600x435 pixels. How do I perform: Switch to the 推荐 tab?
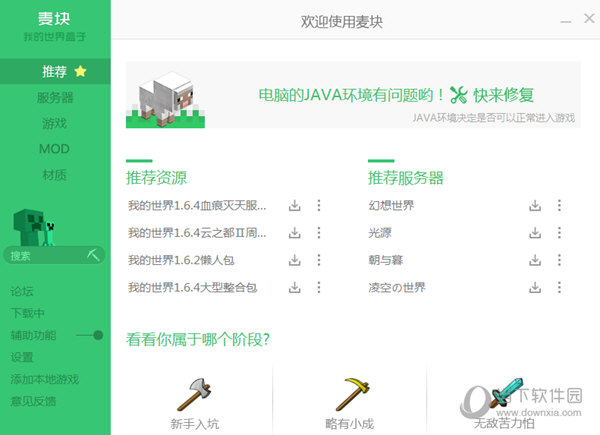click(x=55, y=72)
